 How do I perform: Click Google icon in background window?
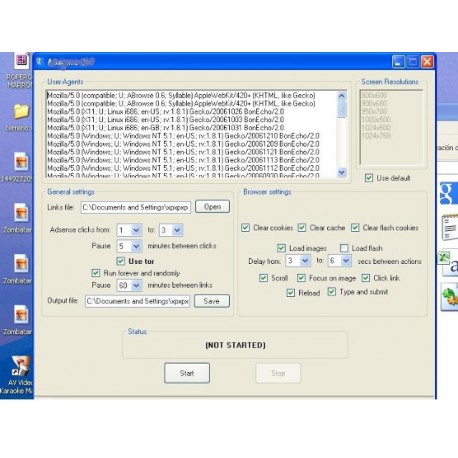pos(448,193)
